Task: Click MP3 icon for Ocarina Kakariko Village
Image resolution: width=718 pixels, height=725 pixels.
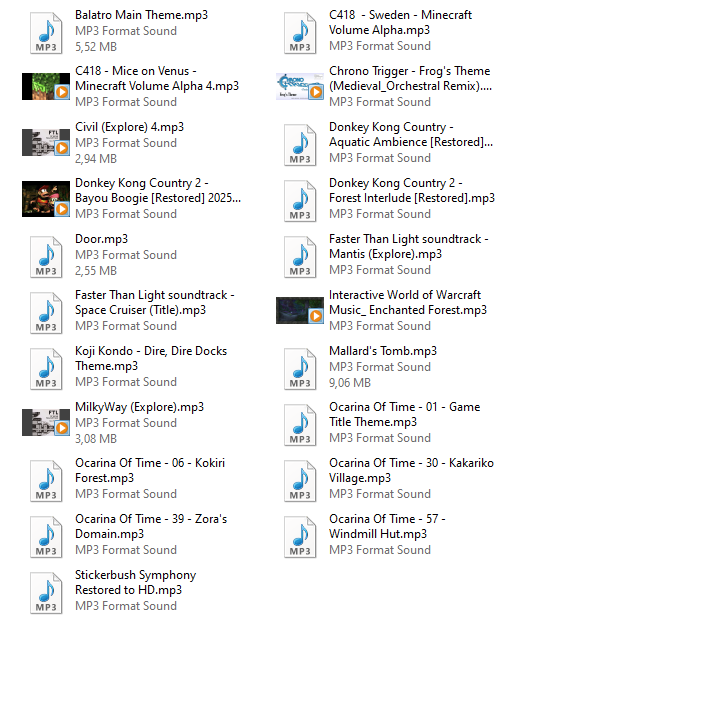Action: pyautogui.click(x=300, y=480)
